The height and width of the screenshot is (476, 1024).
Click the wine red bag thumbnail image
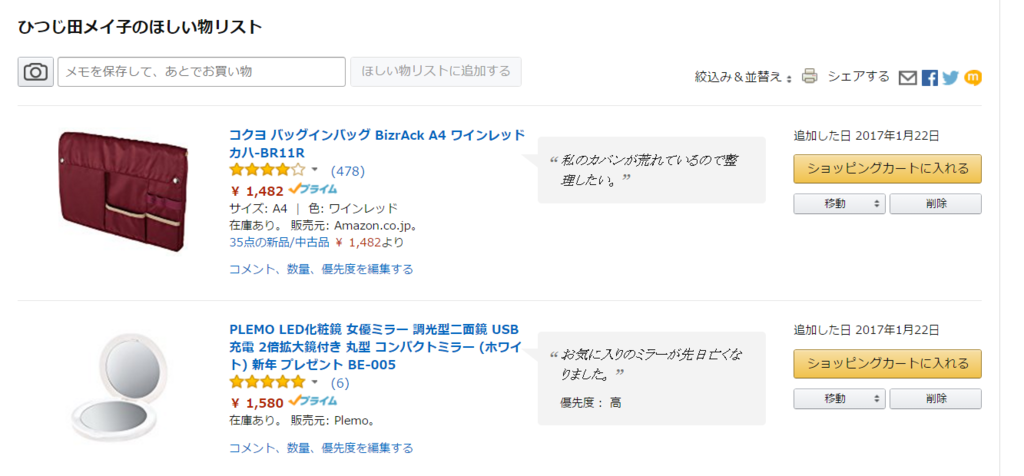click(125, 190)
